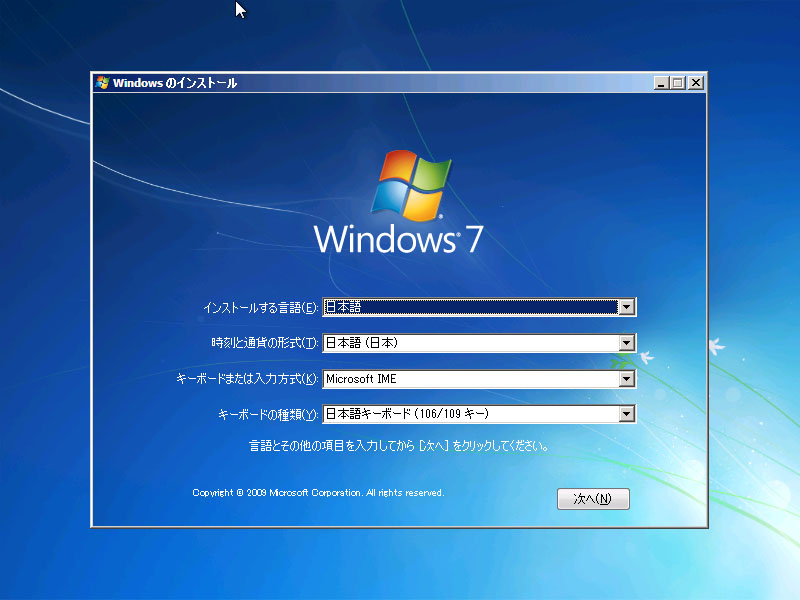This screenshot has width=800, height=600.
Task: Click the Microsoft Corporation copyright text
Action: click(318, 493)
